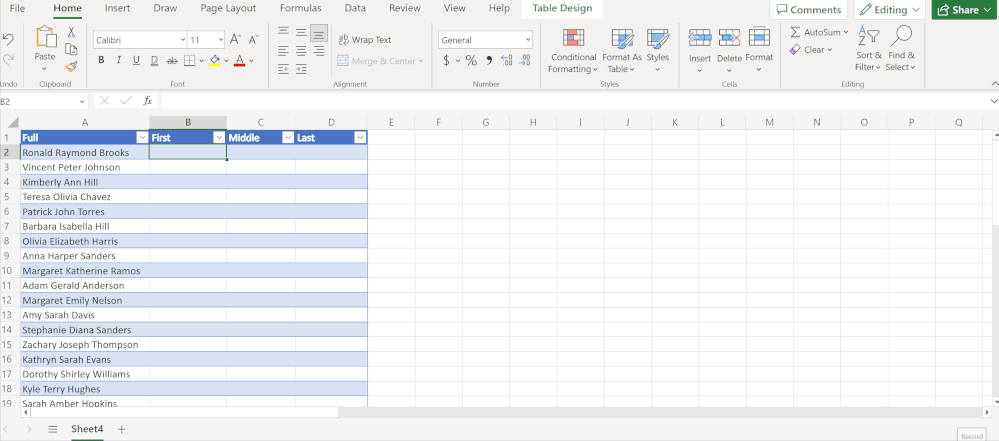999x441 pixels.
Task: Apply the Comma Style format
Action: (489, 61)
